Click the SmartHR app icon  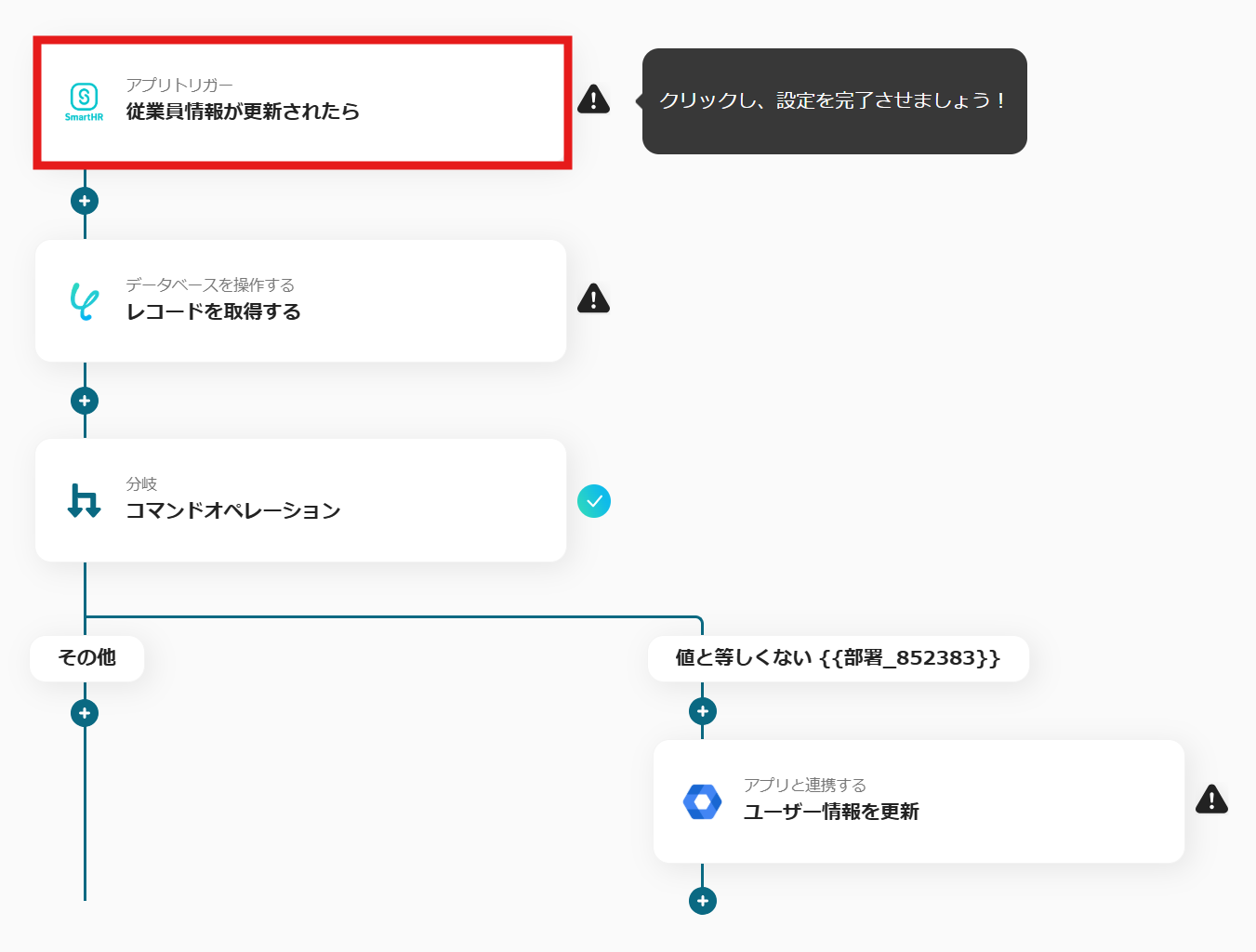click(x=84, y=102)
